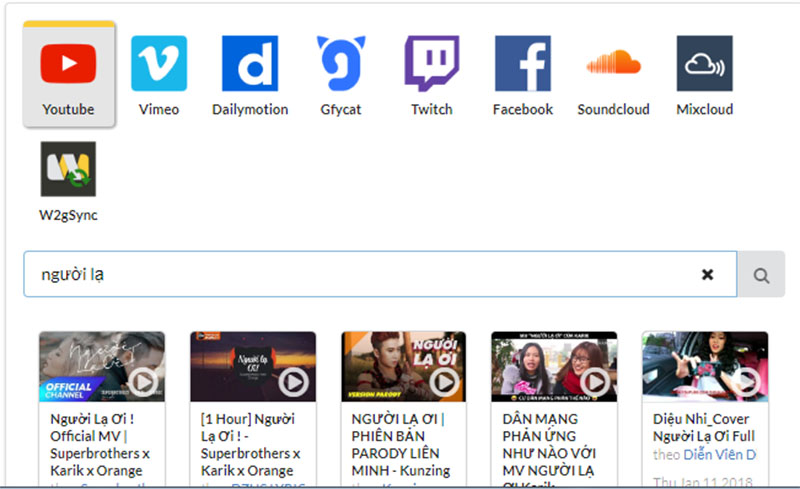Click the Dailymotion label text
Viewport: 800px width, 489px height.
point(250,109)
